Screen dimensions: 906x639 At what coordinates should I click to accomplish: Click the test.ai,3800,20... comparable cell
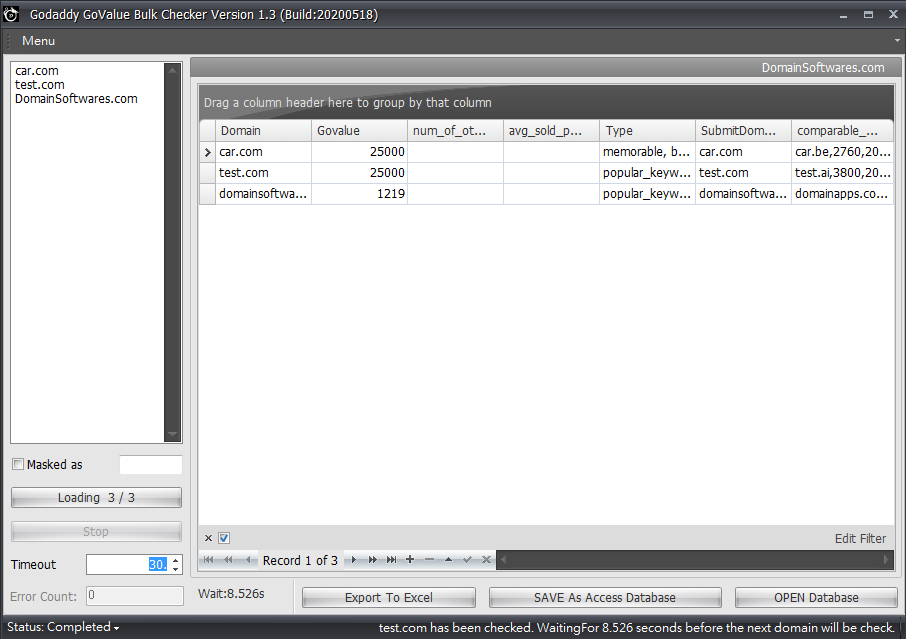coord(842,173)
